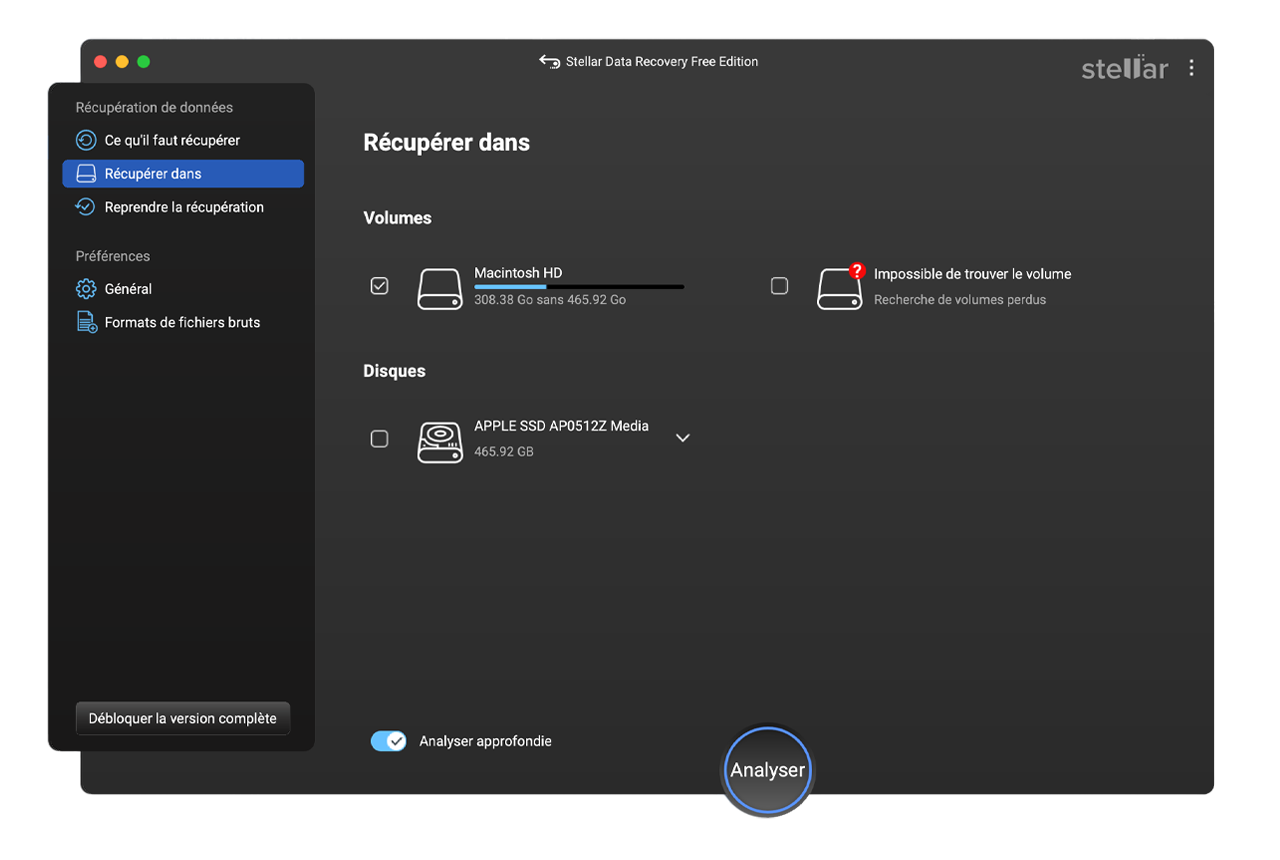
Task: Close window with the red button
Action: pos(100,62)
